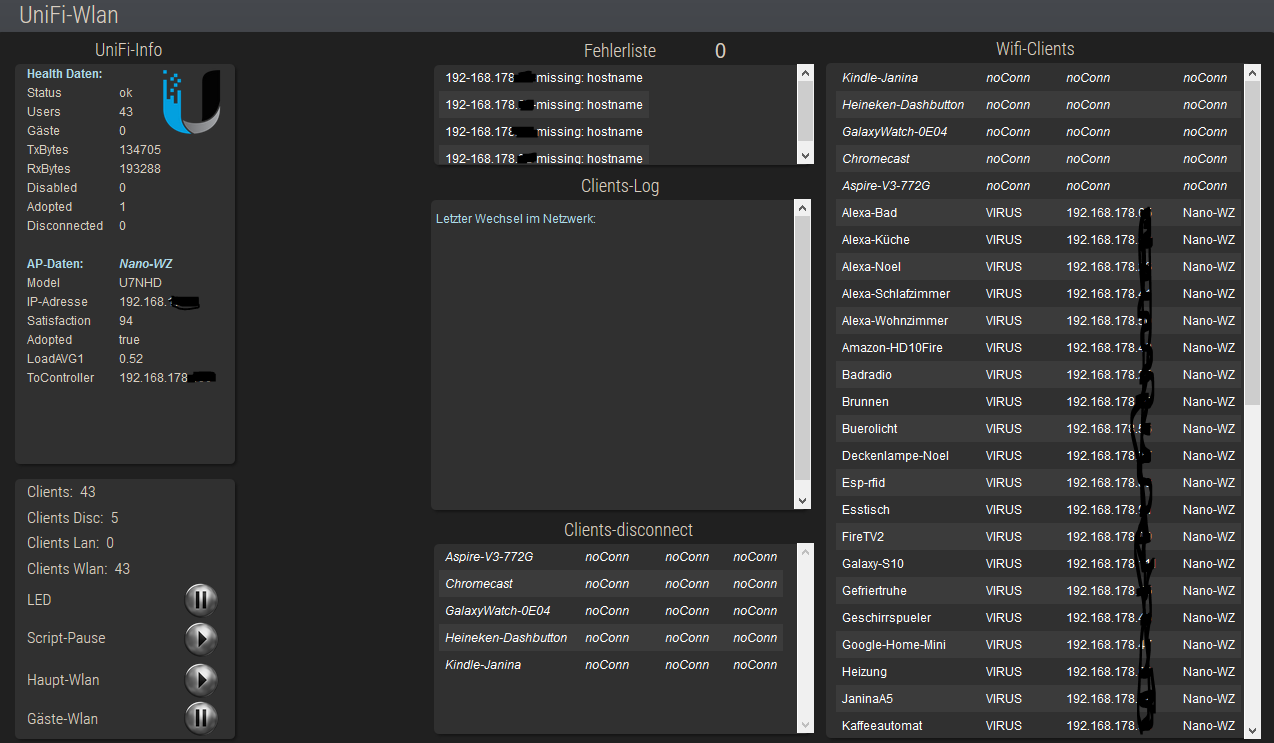Select the Deckenlampe-Noel client row
Screen dimensions: 1274x743
click(1040, 456)
